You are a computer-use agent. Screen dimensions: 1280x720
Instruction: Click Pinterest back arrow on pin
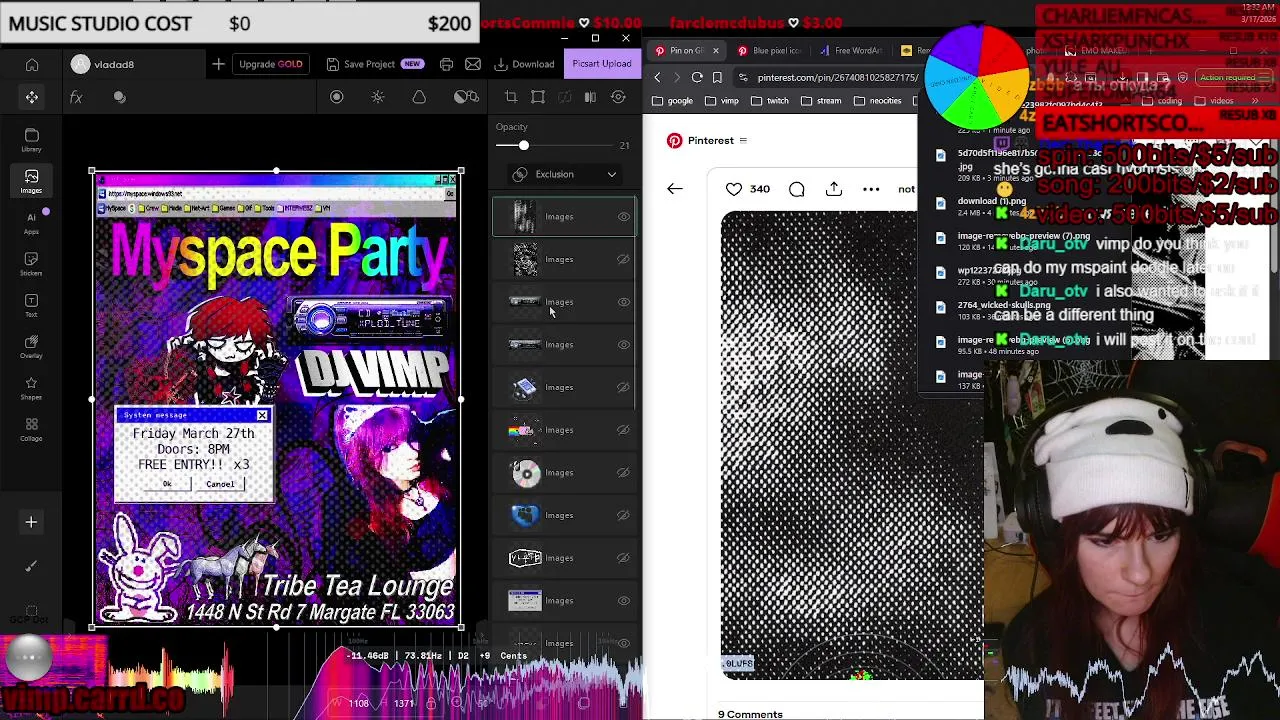[x=675, y=189]
